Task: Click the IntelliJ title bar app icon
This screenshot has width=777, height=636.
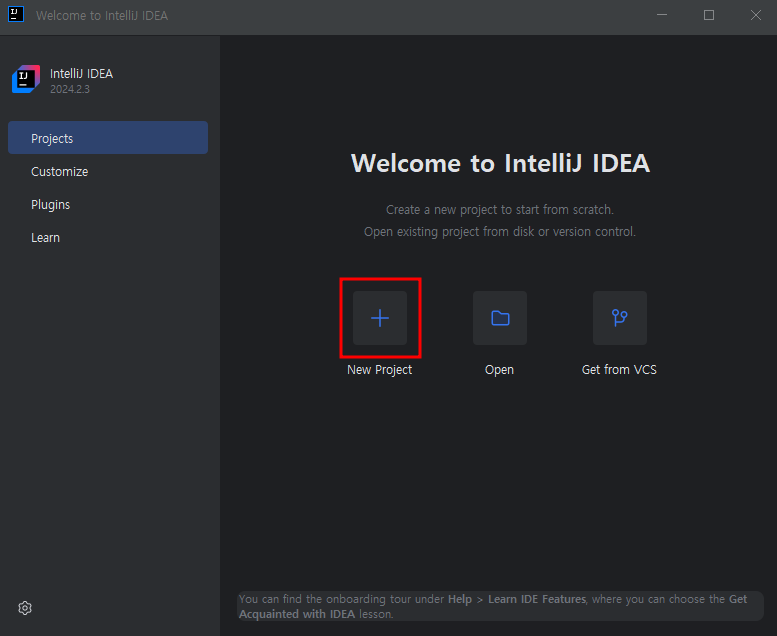Action: point(16,14)
